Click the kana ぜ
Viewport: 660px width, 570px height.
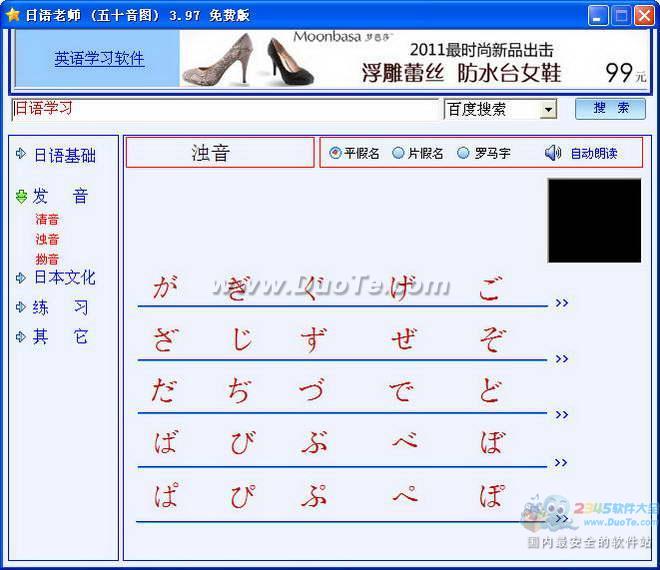tap(403, 339)
